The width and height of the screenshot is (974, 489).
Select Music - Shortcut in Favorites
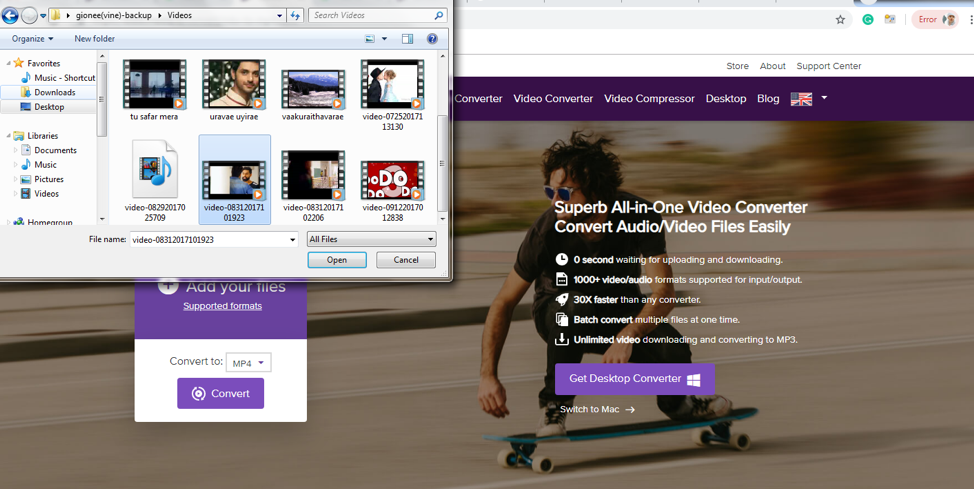[58, 78]
